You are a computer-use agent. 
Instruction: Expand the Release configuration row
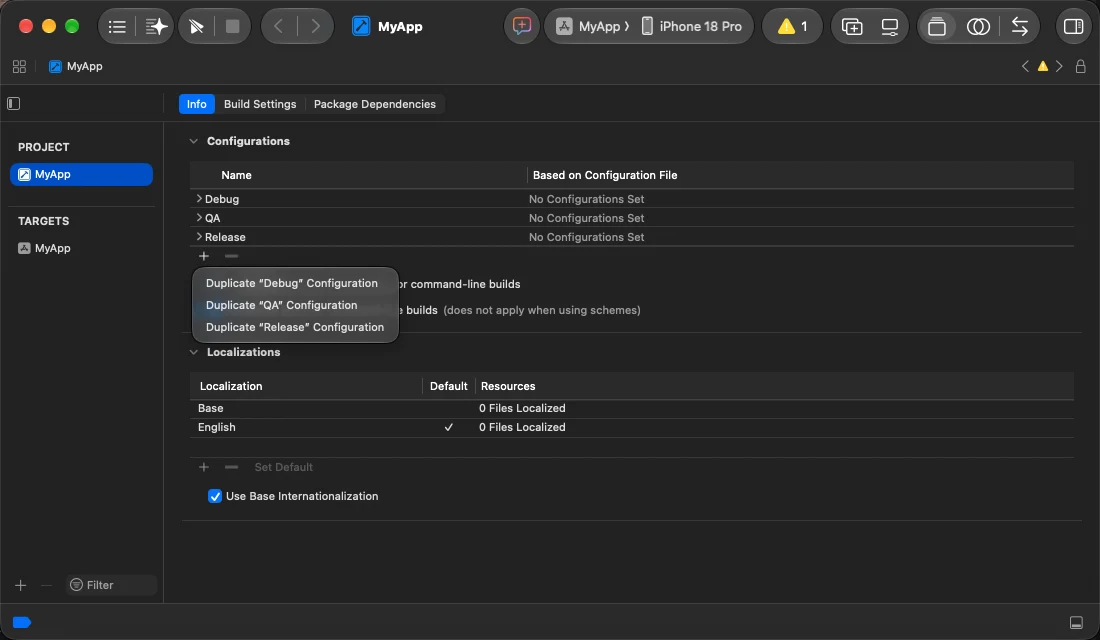199,237
